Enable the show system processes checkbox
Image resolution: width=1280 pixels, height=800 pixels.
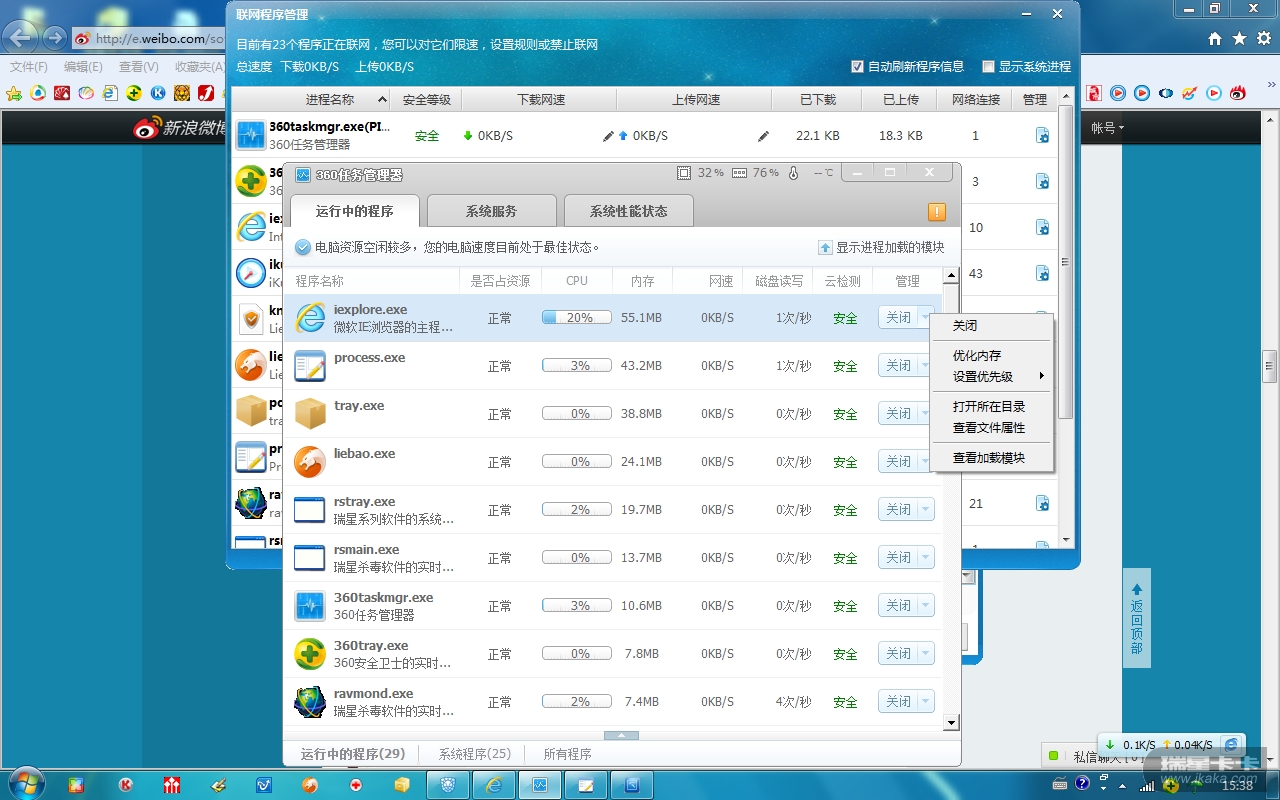988,67
